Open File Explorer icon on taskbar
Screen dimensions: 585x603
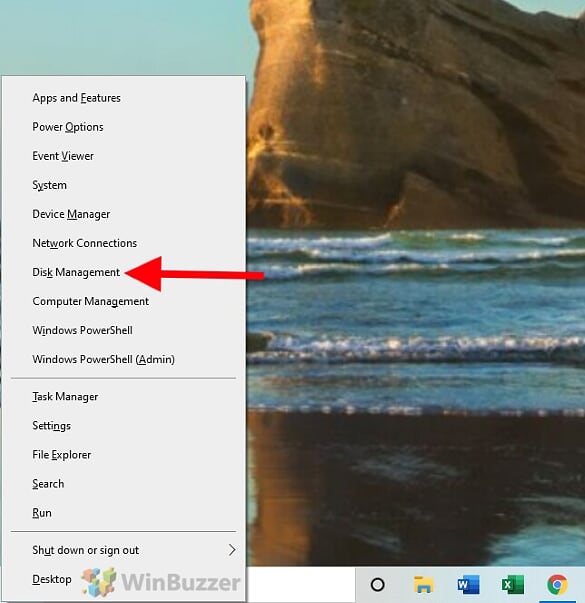pyautogui.click(x=423, y=585)
